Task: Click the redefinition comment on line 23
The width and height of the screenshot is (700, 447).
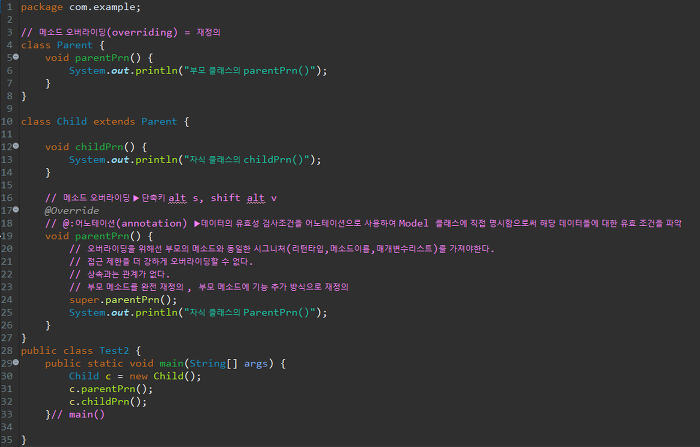Action: coord(209,287)
